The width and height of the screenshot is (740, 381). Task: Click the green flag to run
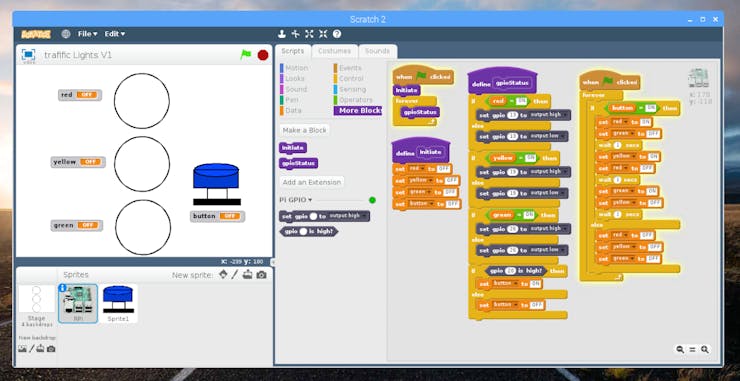pyautogui.click(x=245, y=55)
